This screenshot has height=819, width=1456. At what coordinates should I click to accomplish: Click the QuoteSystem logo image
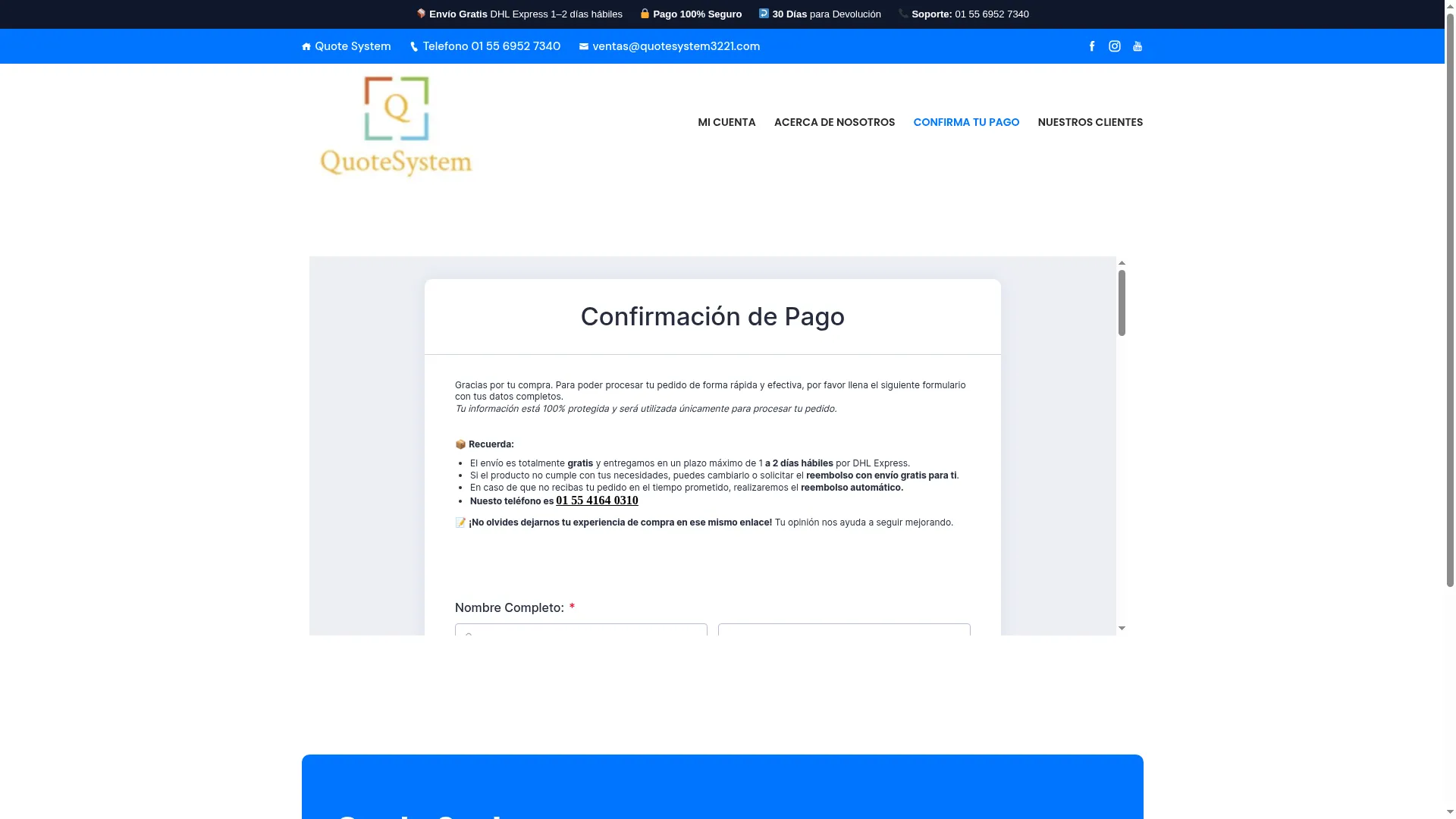[x=396, y=127]
